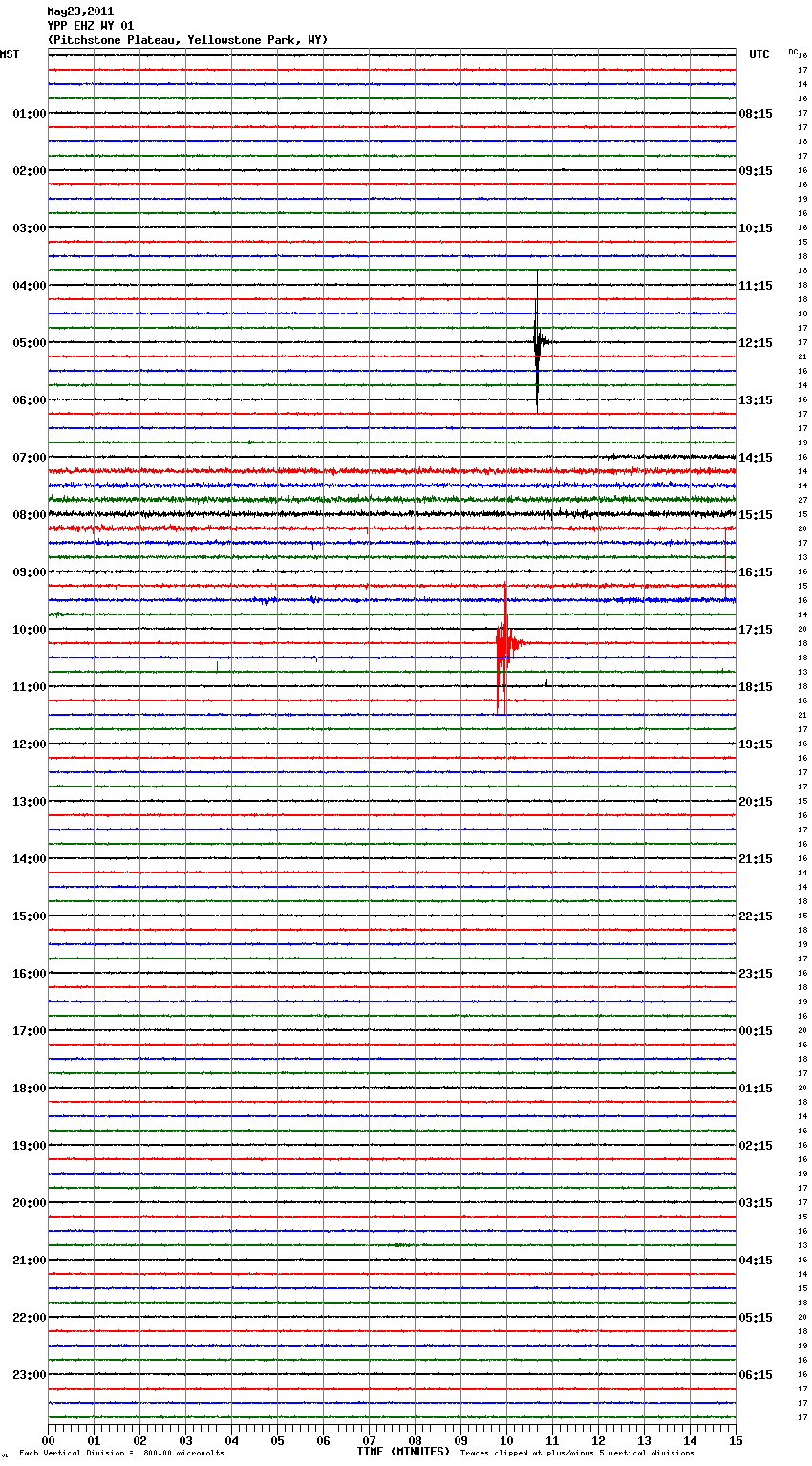Click the 14:15 UTC time label

756,458
